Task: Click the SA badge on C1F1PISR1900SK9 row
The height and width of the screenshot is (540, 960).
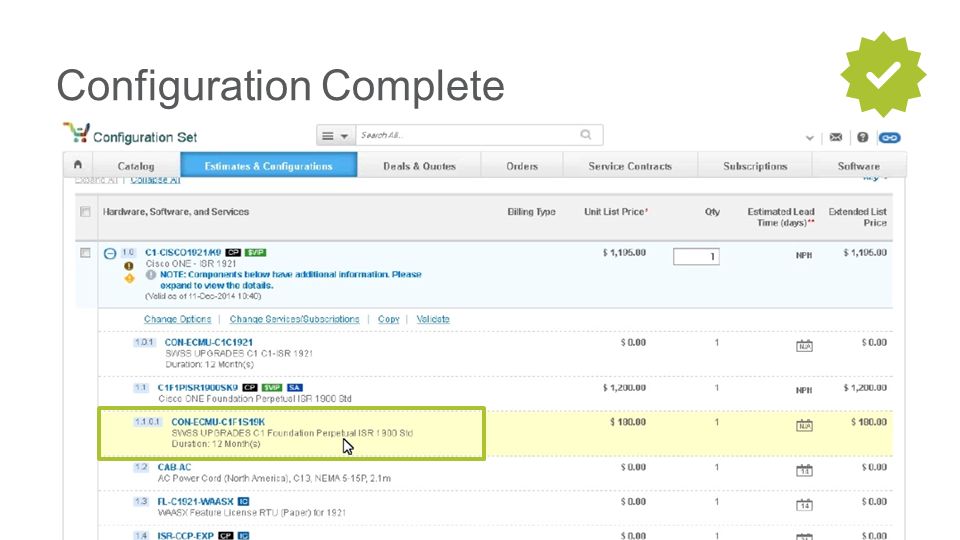Action: (x=294, y=388)
